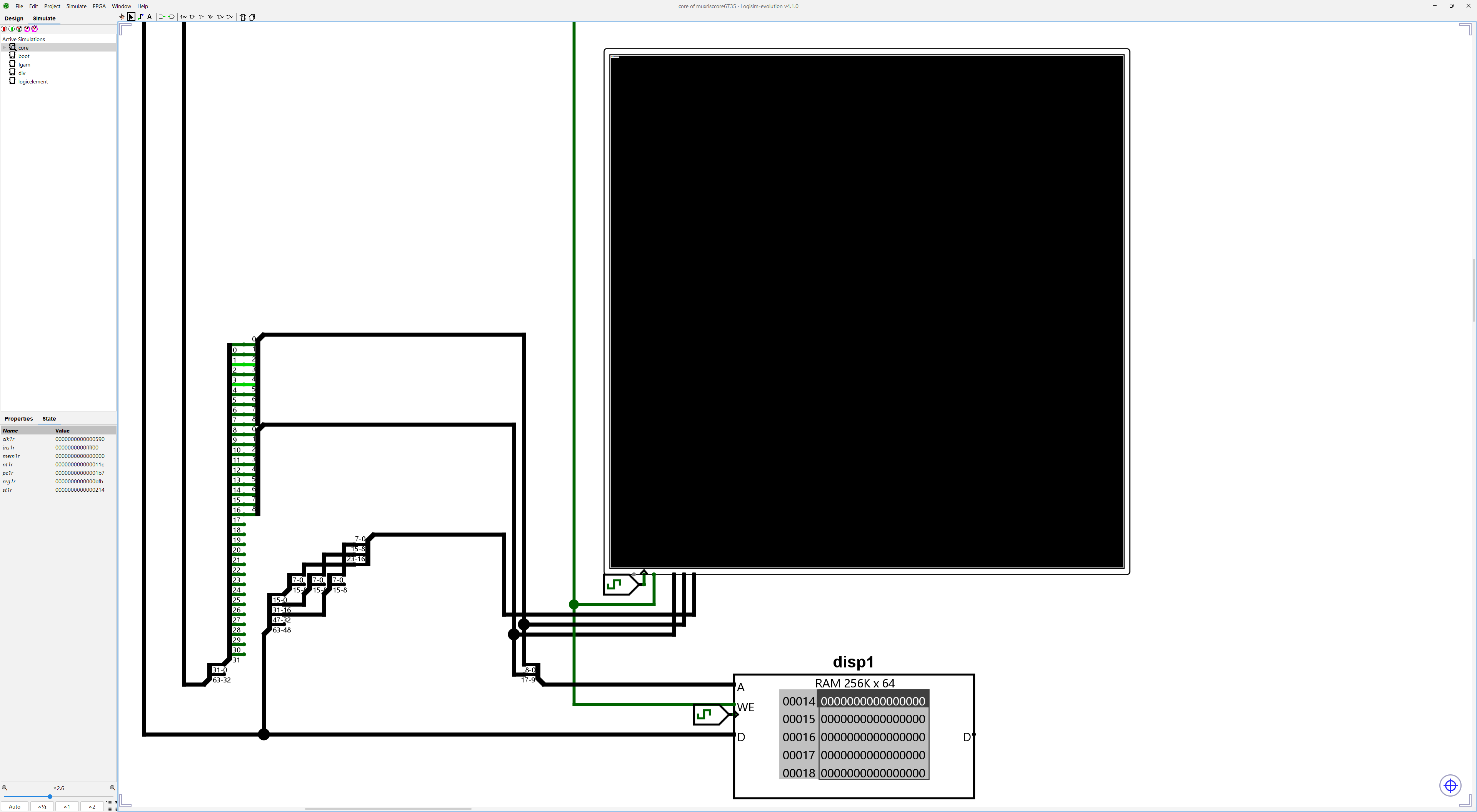Select the Wiring tool

(140, 17)
